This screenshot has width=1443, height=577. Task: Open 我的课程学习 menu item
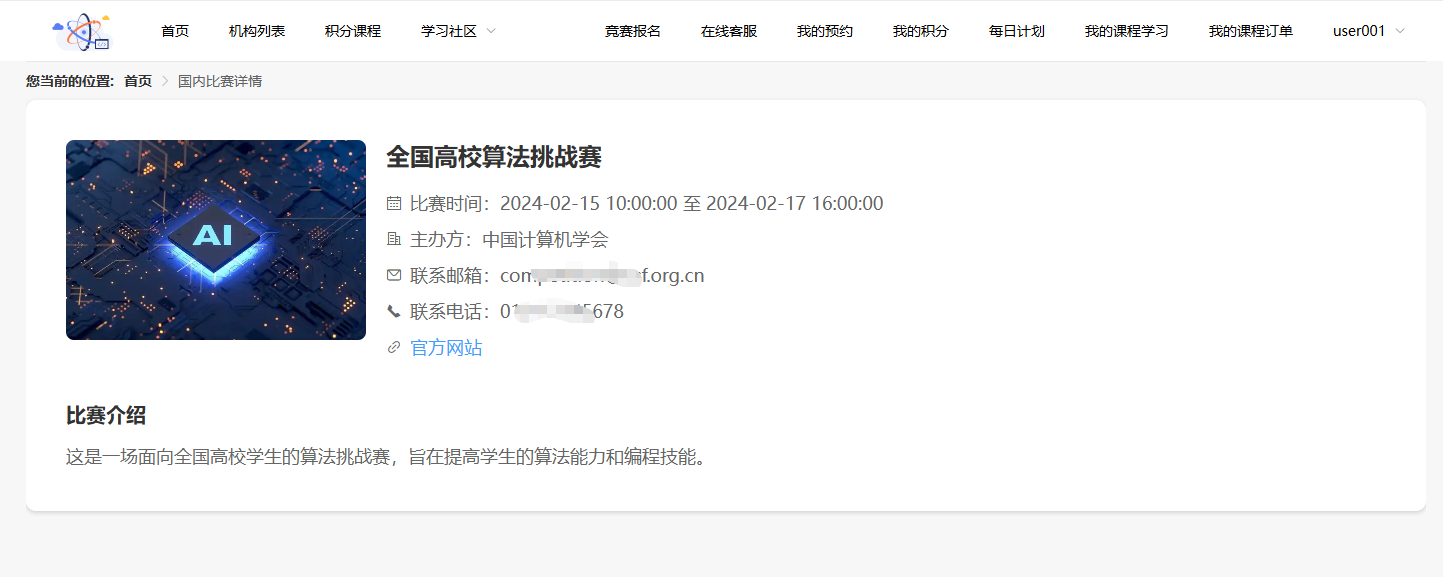(x=1127, y=31)
